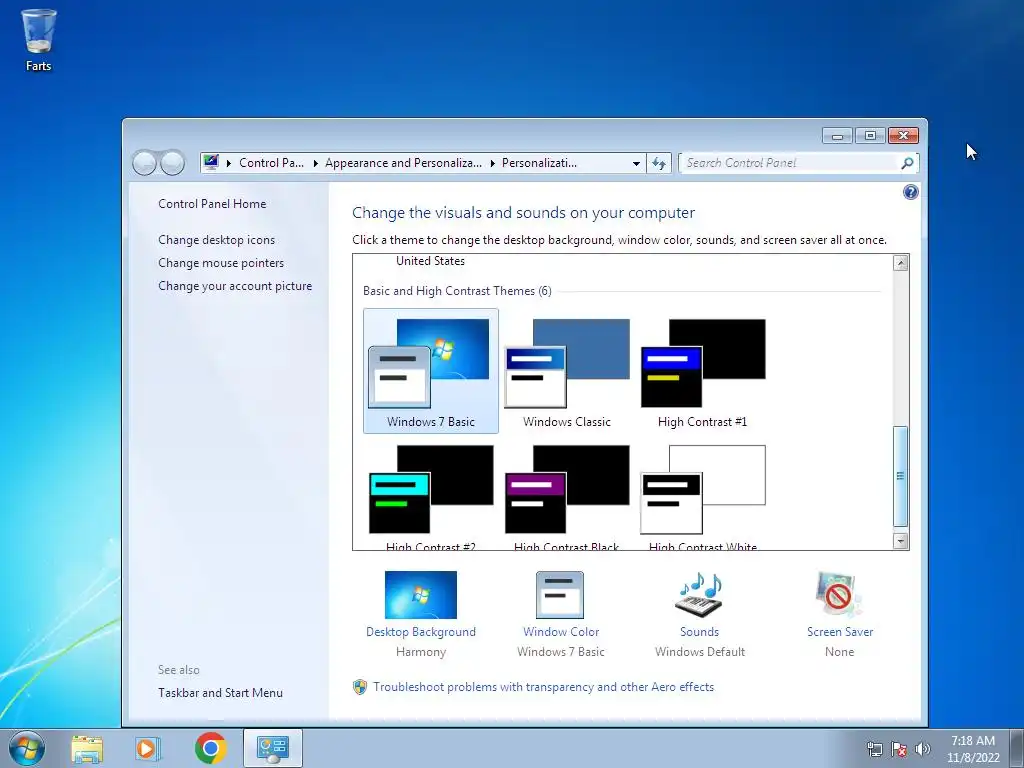Click the volume speaker tray icon

click(923, 749)
